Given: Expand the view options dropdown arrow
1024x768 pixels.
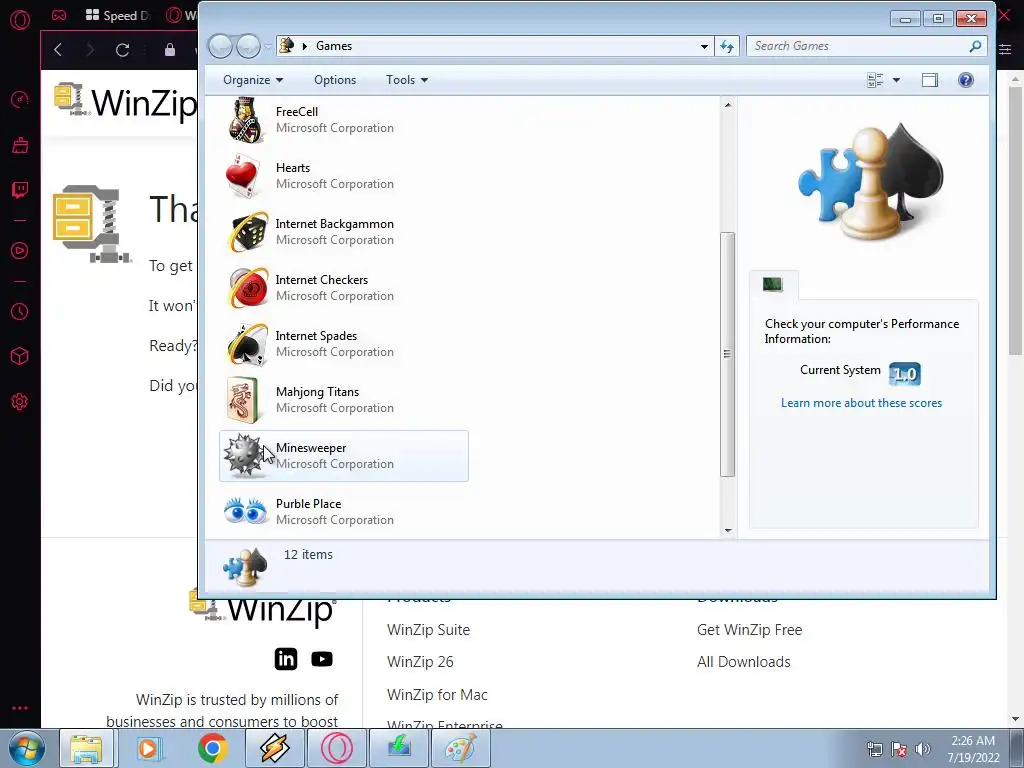Looking at the screenshot, I should tap(896, 80).
